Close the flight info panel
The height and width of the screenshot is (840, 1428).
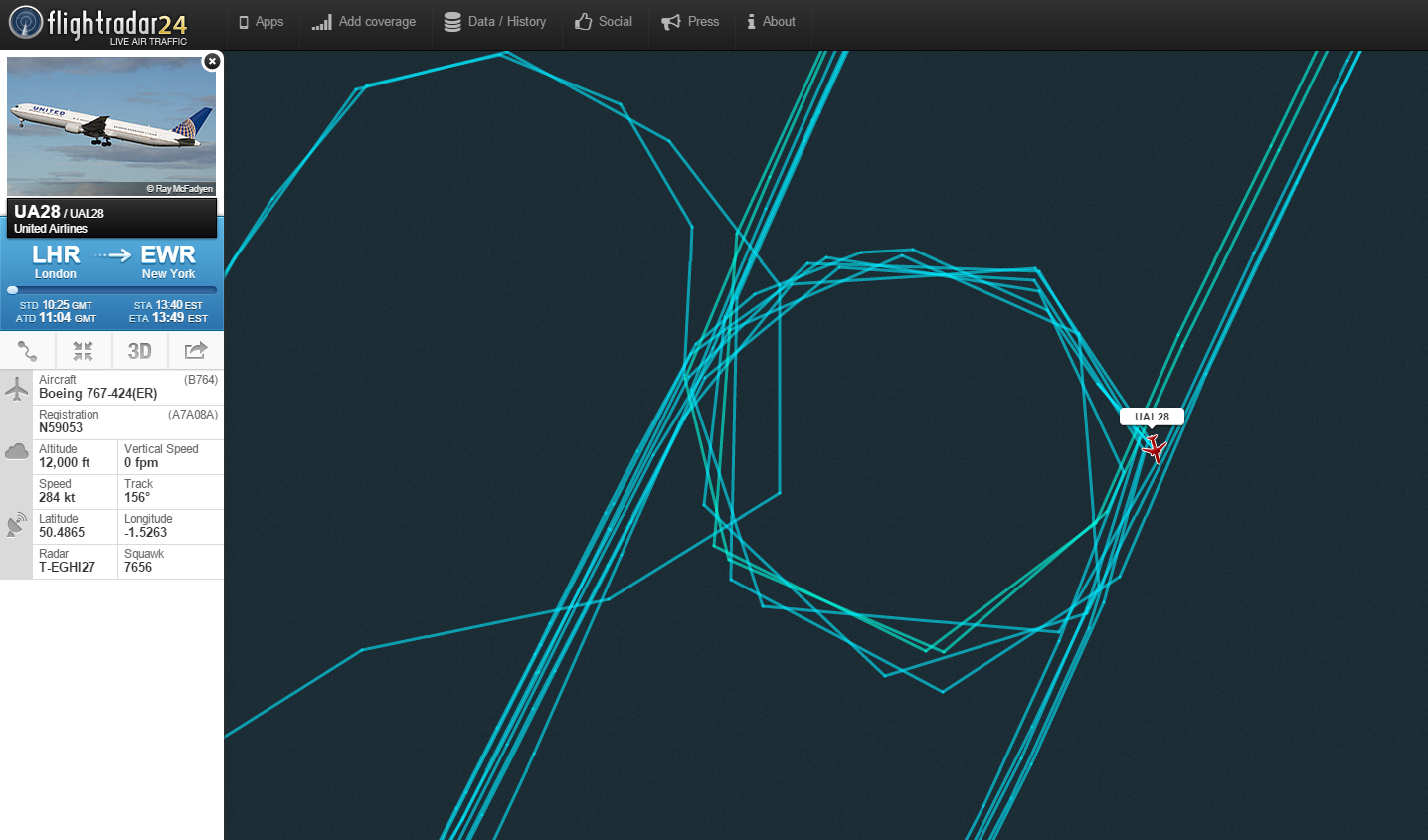click(212, 61)
